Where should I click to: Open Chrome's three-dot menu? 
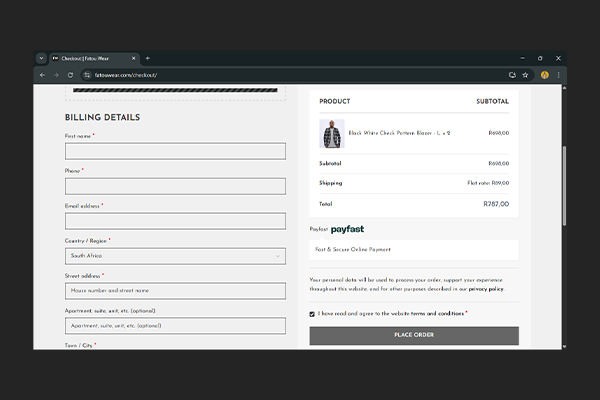click(558, 75)
